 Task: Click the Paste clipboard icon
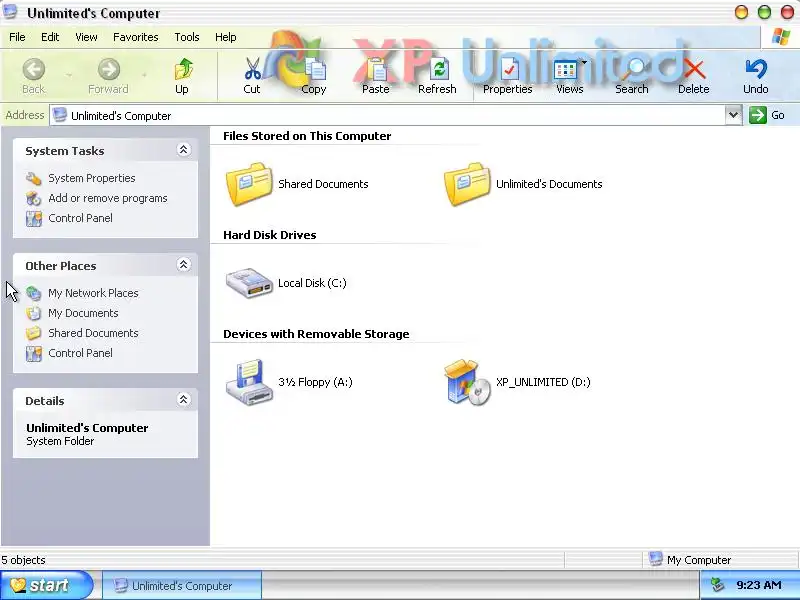pyautogui.click(x=376, y=69)
